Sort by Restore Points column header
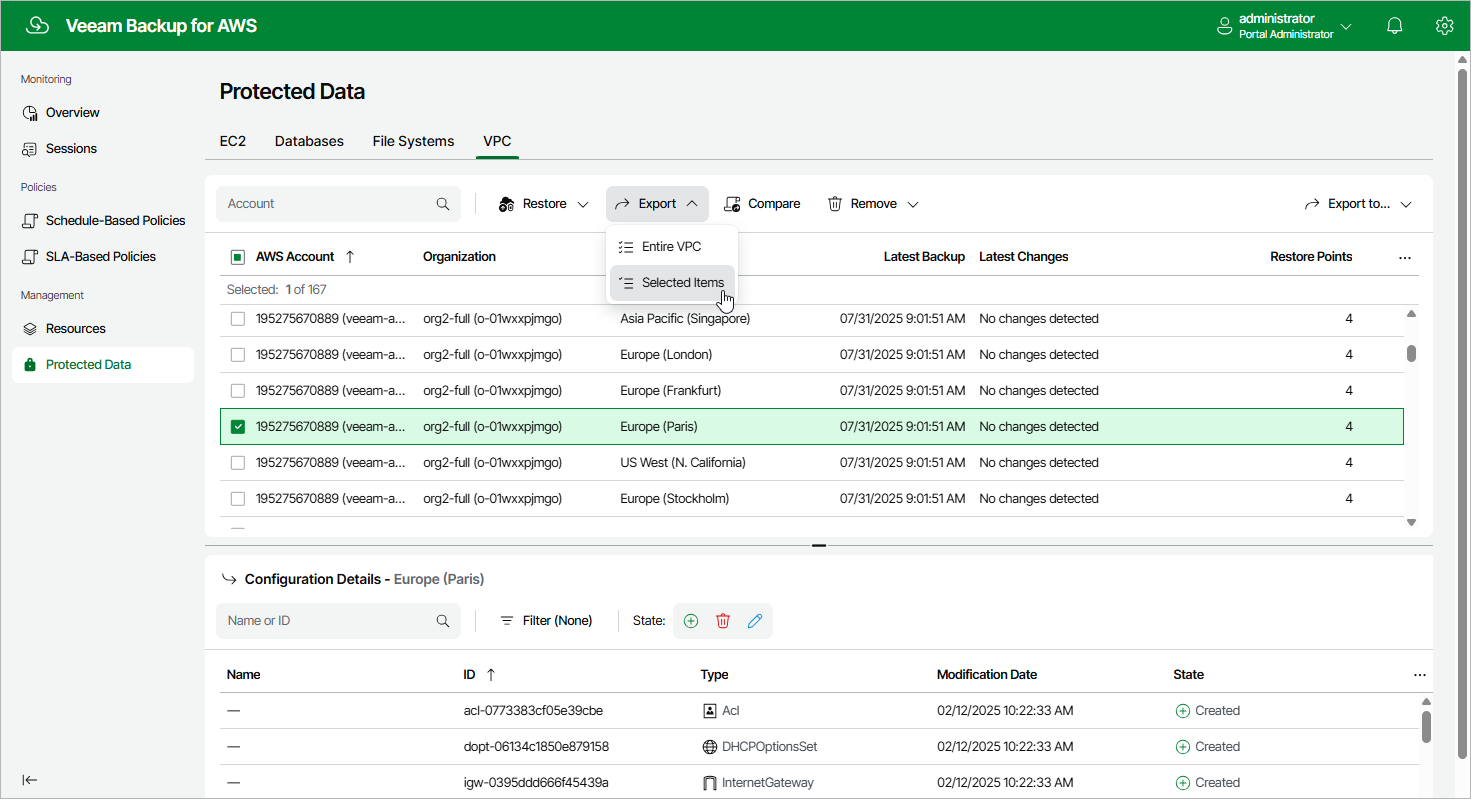1471x799 pixels. click(1311, 257)
